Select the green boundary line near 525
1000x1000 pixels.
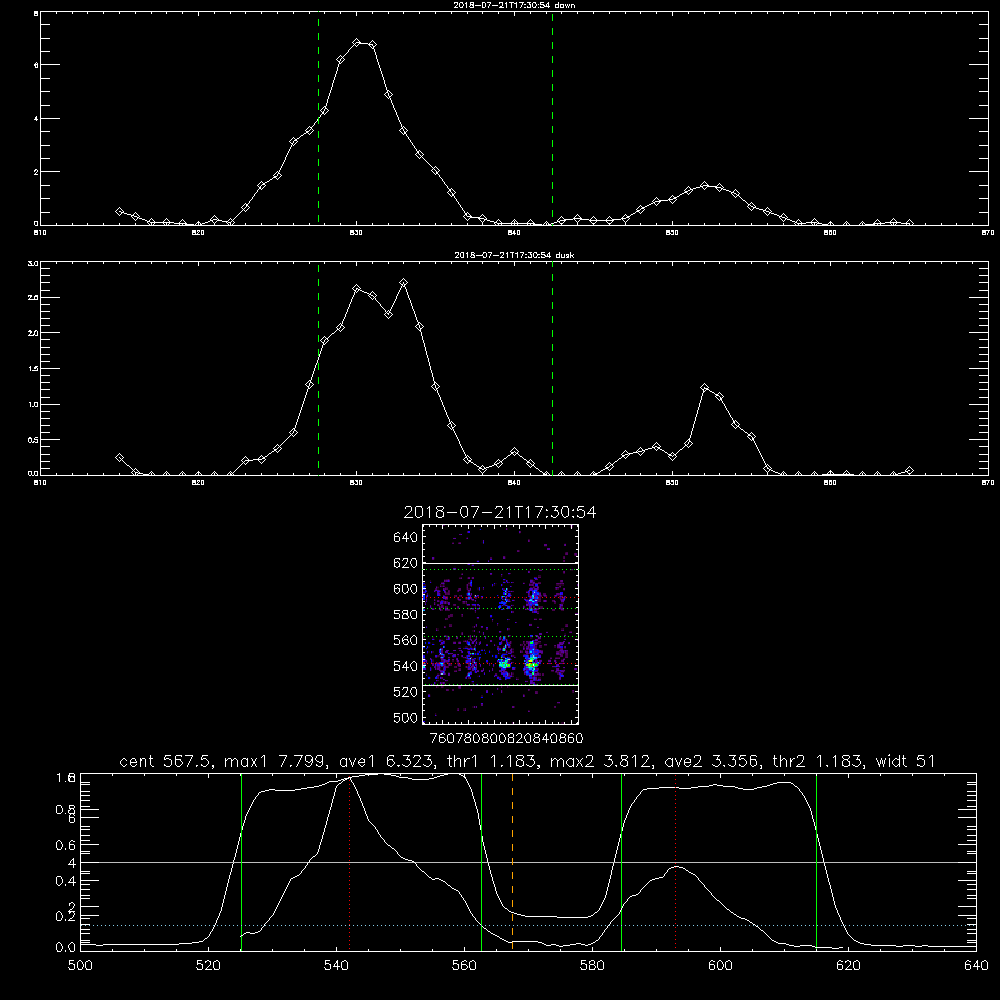tap(241, 861)
